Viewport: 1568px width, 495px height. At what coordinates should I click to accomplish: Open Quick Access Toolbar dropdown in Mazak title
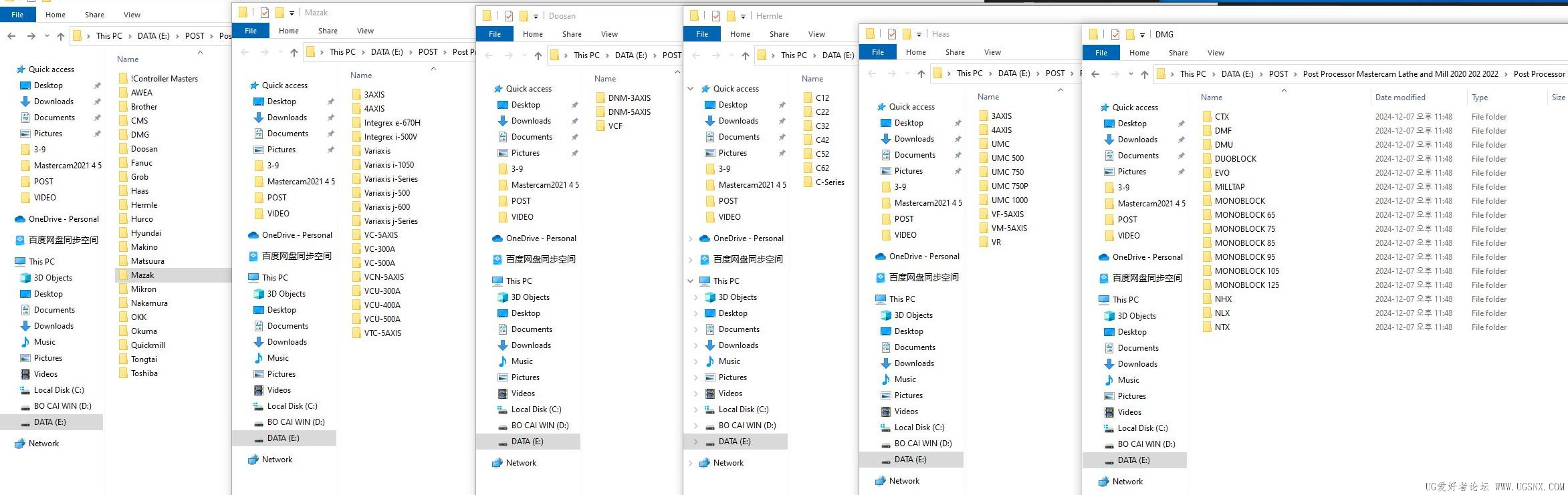click(x=292, y=13)
